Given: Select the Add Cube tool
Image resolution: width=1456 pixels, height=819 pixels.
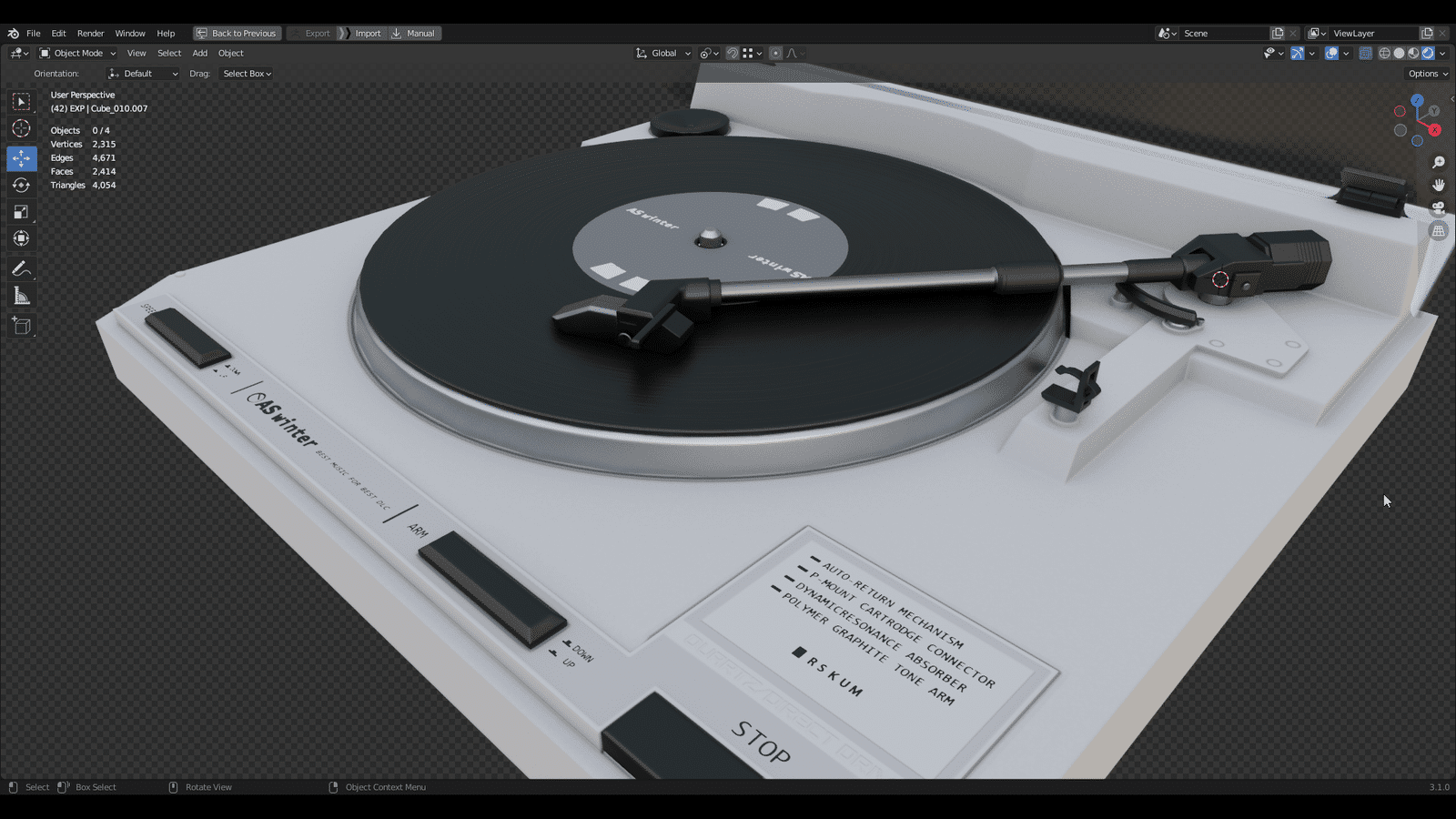Looking at the screenshot, I should (21, 326).
